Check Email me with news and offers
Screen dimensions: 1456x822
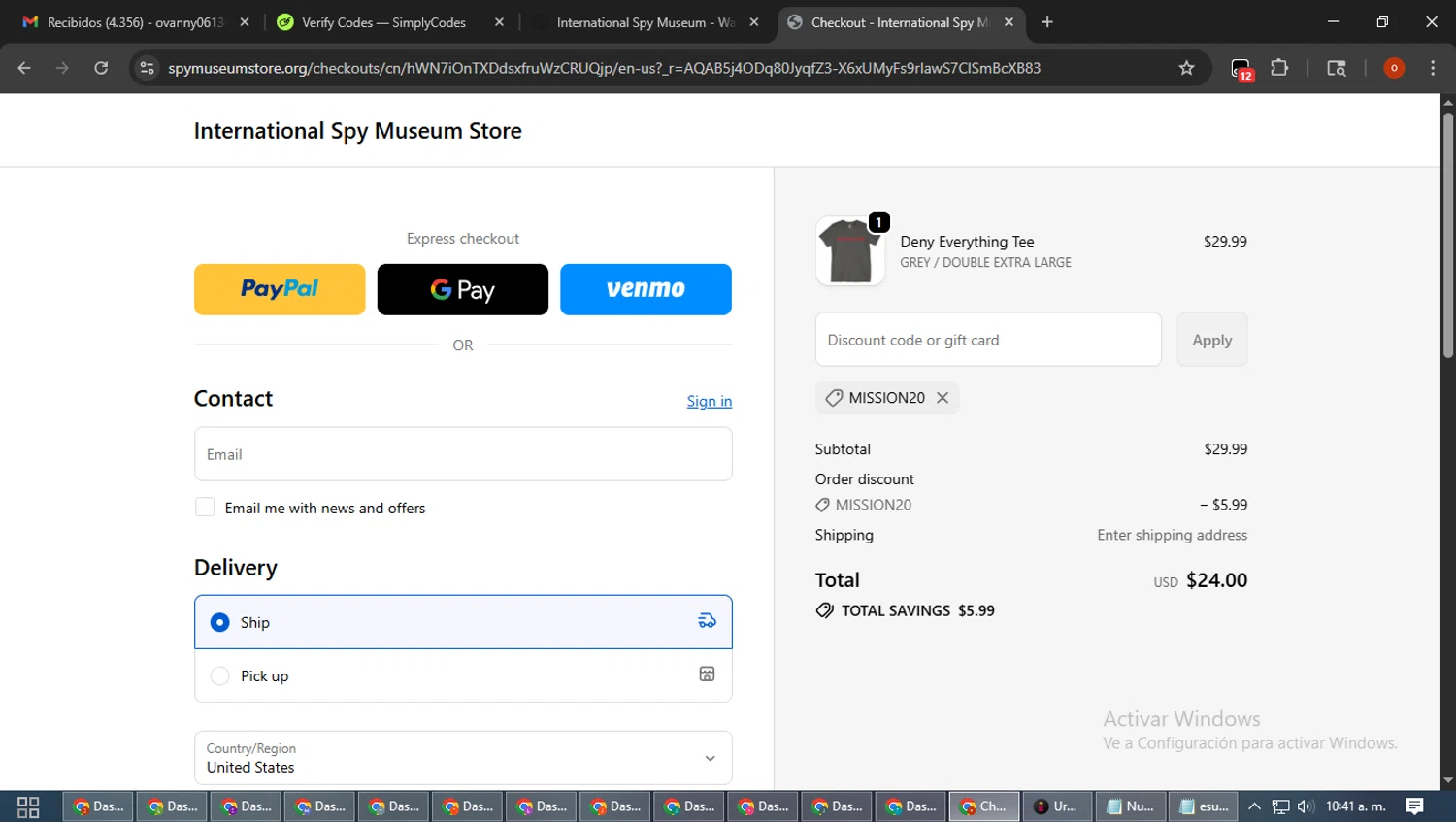coord(205,508)
